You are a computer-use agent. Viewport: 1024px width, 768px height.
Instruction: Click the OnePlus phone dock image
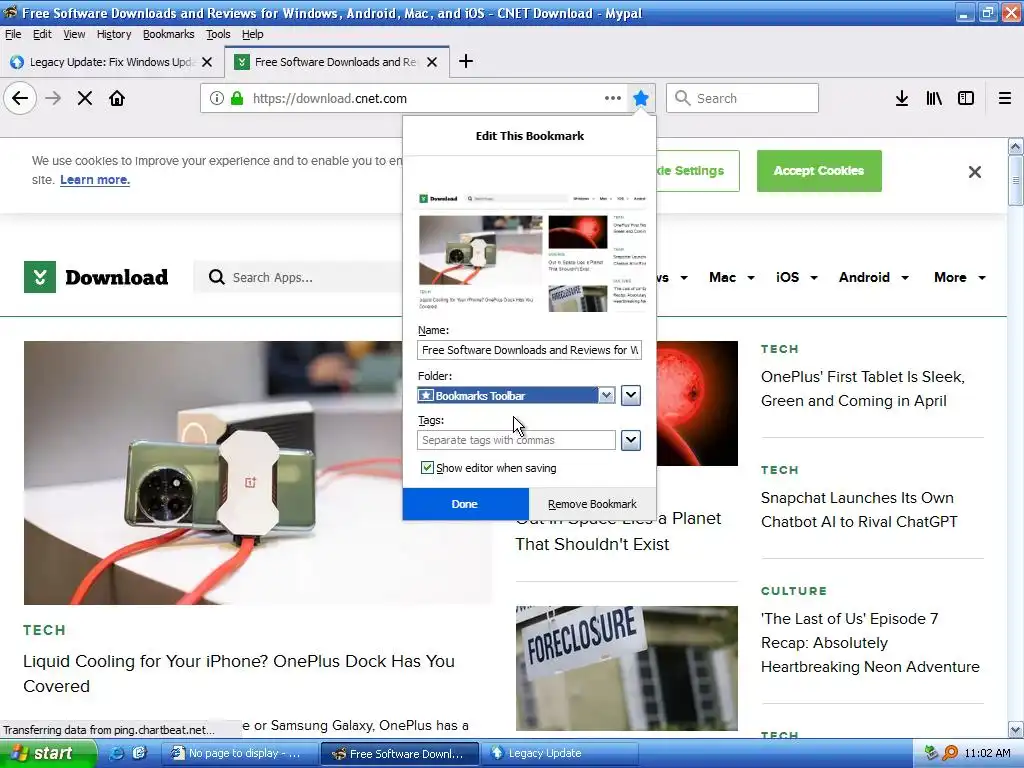(213, 473)
